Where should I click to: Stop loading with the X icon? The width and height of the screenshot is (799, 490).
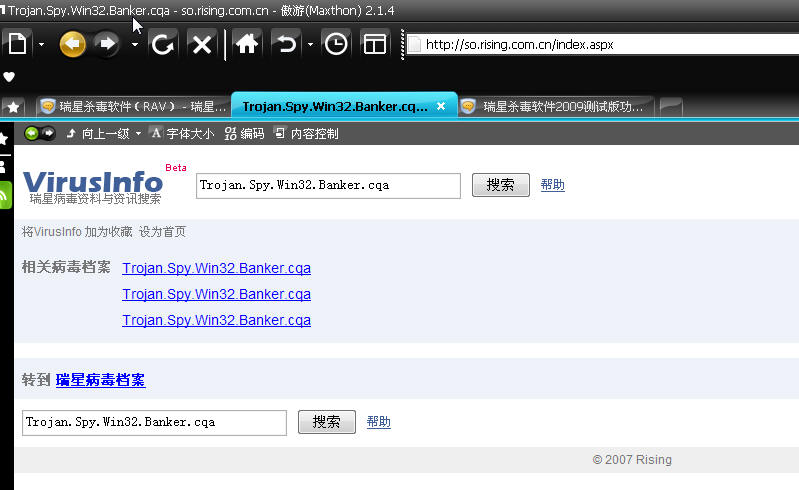click(x=202, y=45)
